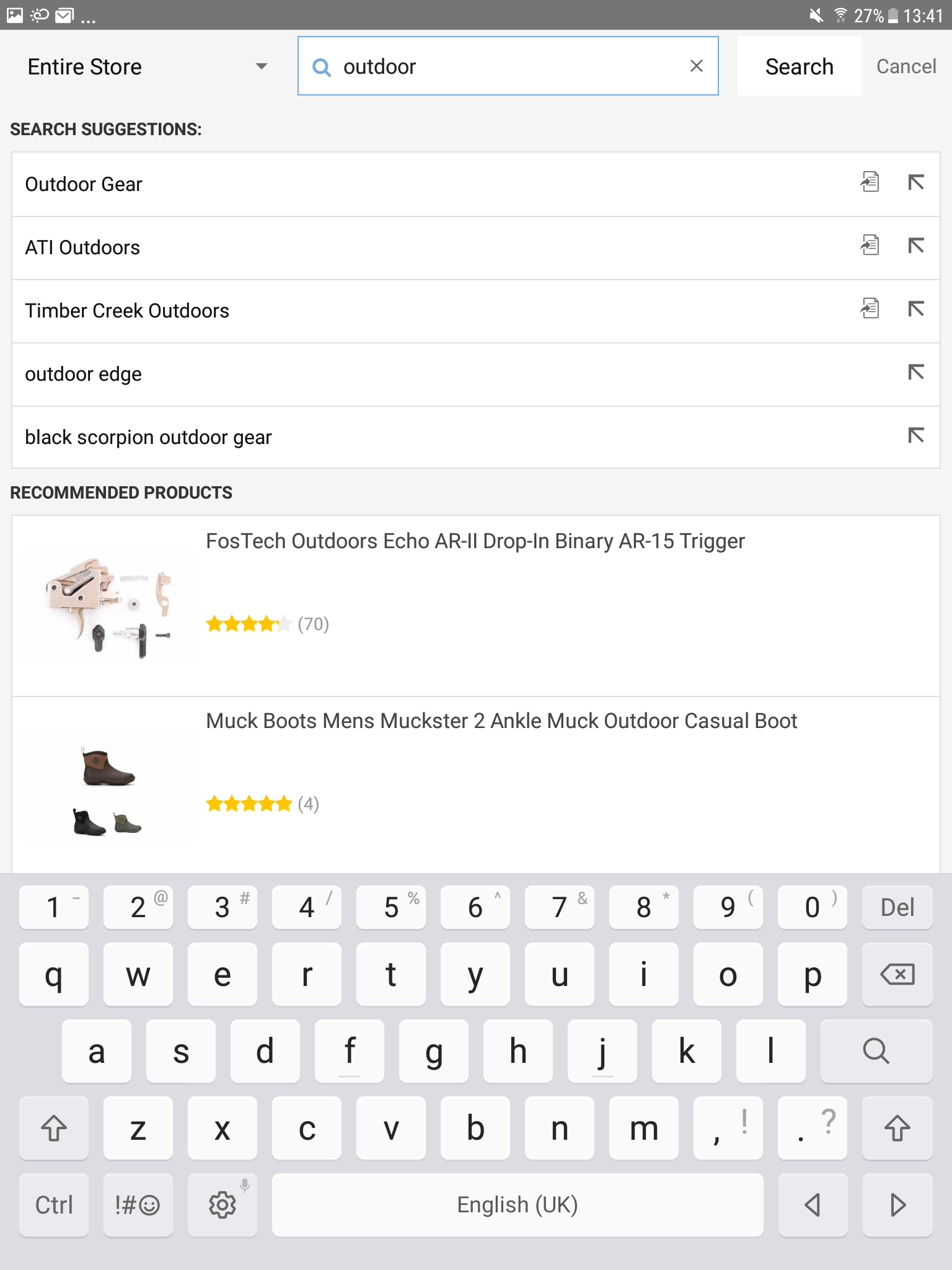Cancel the search
The width and height of the screenshot is (952, 1270).
[906, 66]
